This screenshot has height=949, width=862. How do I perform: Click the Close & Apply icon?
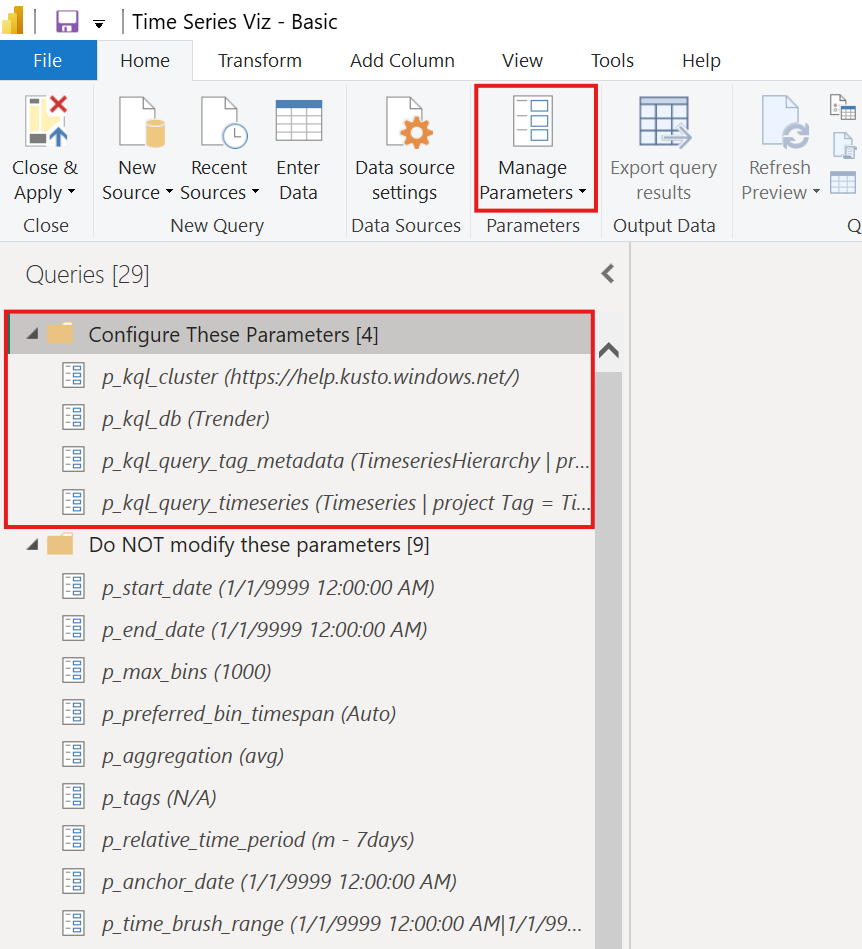(44, 120)
